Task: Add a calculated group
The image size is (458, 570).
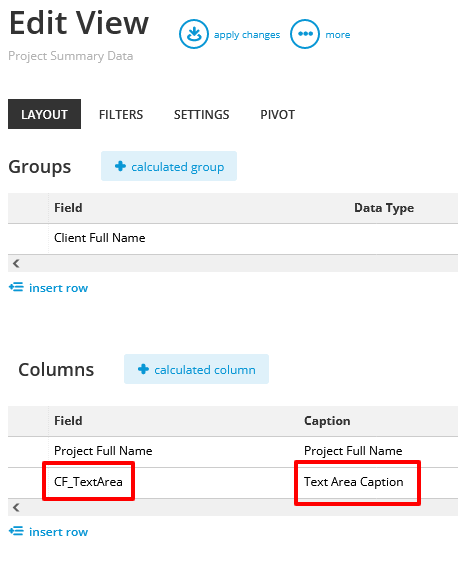Action: click(x=169, y=166)
